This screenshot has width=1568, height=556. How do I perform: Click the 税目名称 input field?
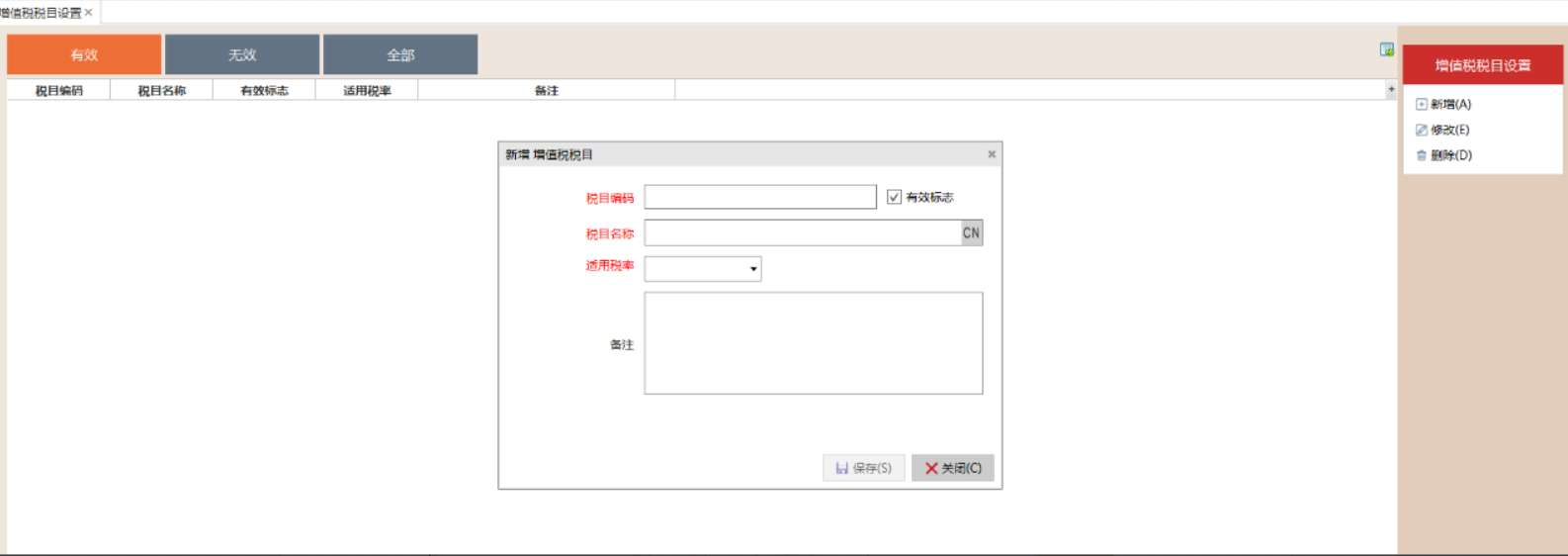point(802,233)
